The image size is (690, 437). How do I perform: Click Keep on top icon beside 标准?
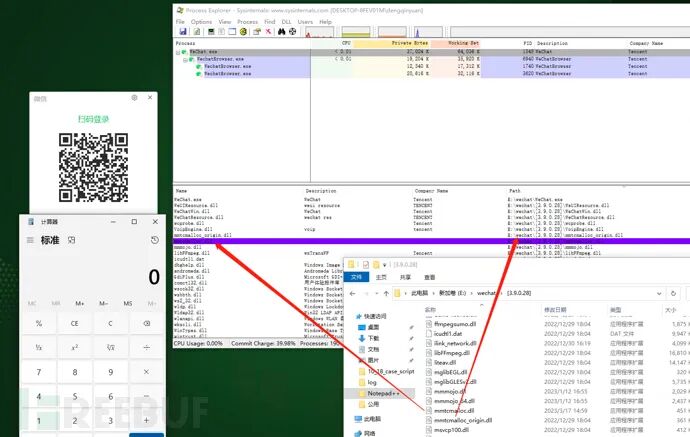pyautogui.click(x=71, y=240)
